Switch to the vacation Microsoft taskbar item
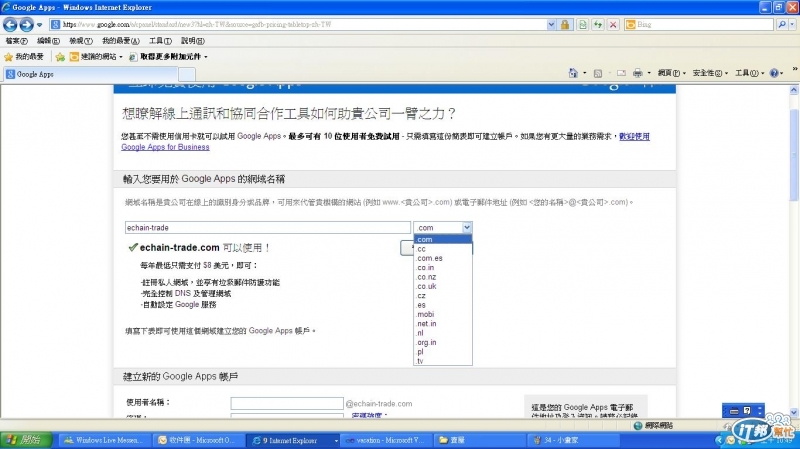800x449 pixels. tap(387, 440)
